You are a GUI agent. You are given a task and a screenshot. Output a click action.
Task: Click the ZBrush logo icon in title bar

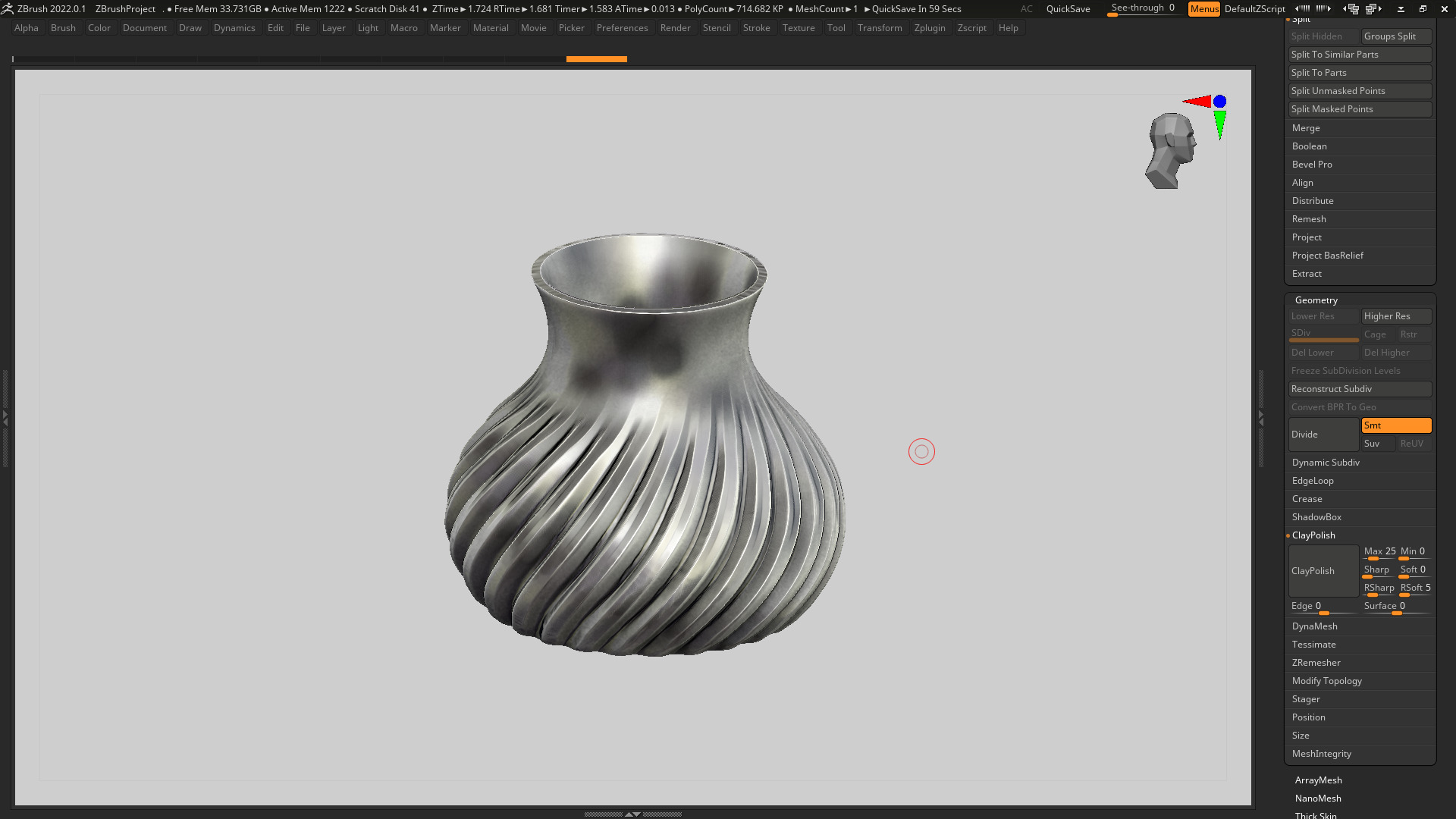tap(8, 9)
